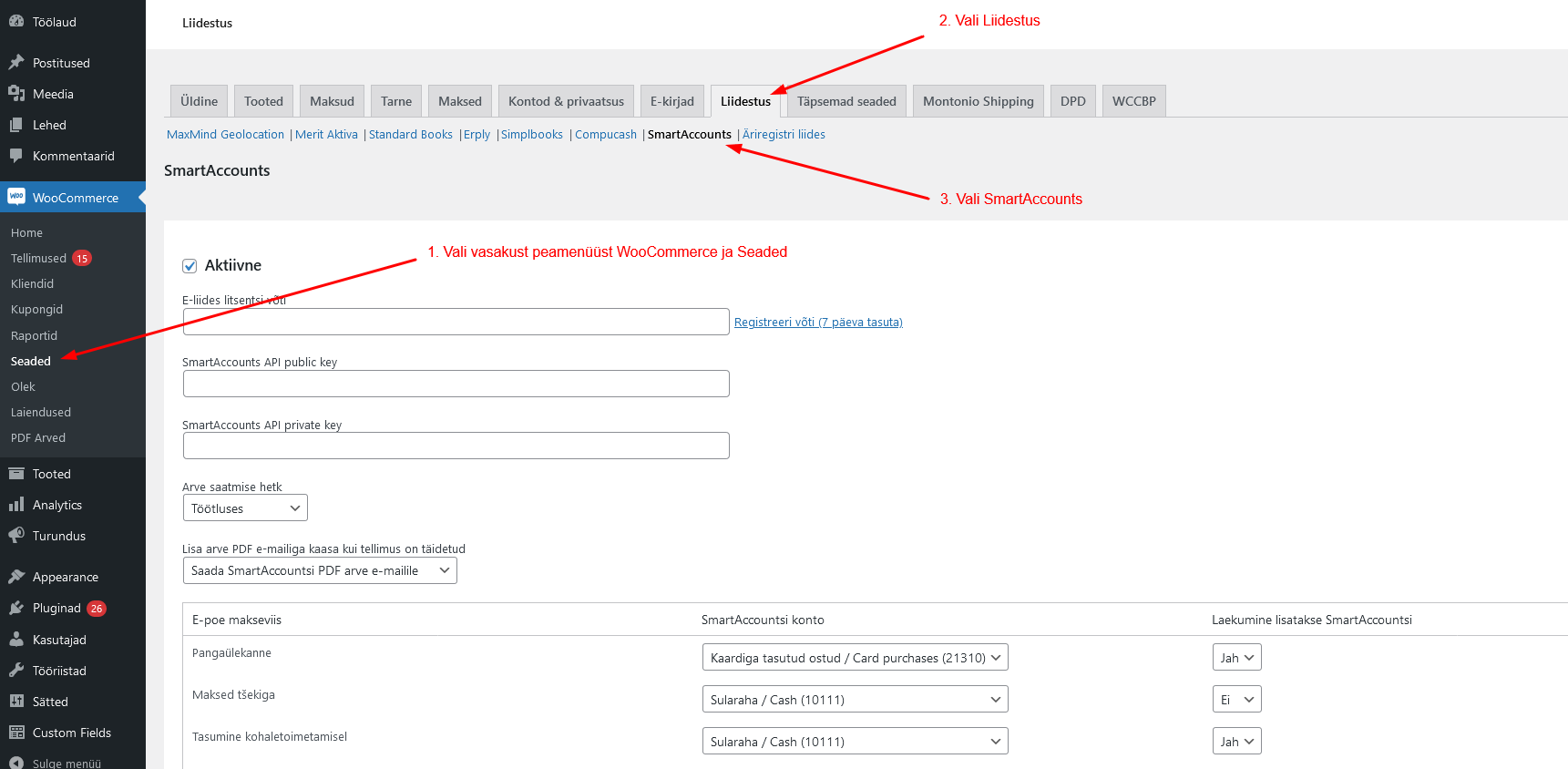
Task: Click the Tööriistad wrench icon
Action: pyautogui.click(x=16, y=671)
